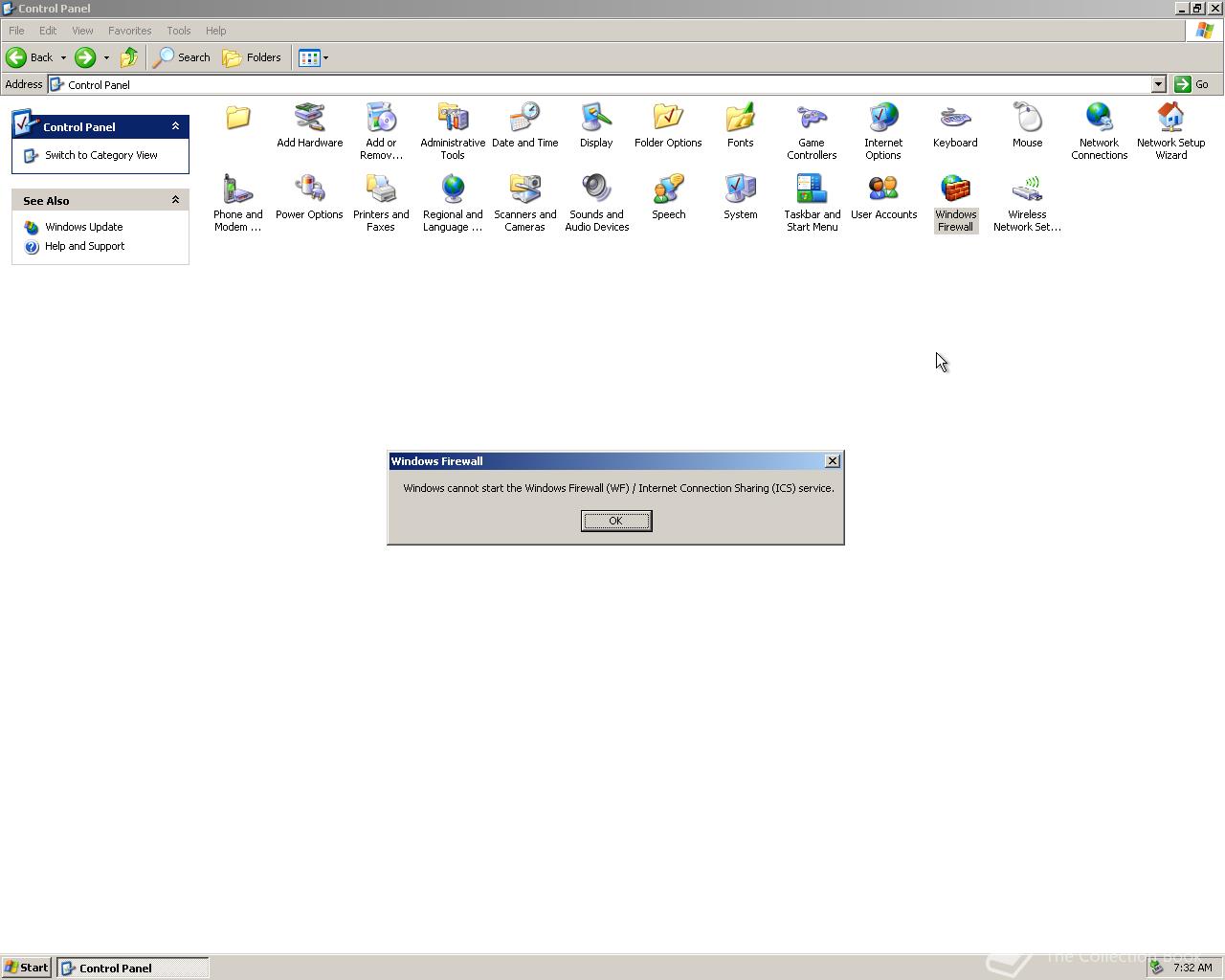This screenshot has height=980, width=1225.
Task: Open Folder Options
Action: [668, 126]
